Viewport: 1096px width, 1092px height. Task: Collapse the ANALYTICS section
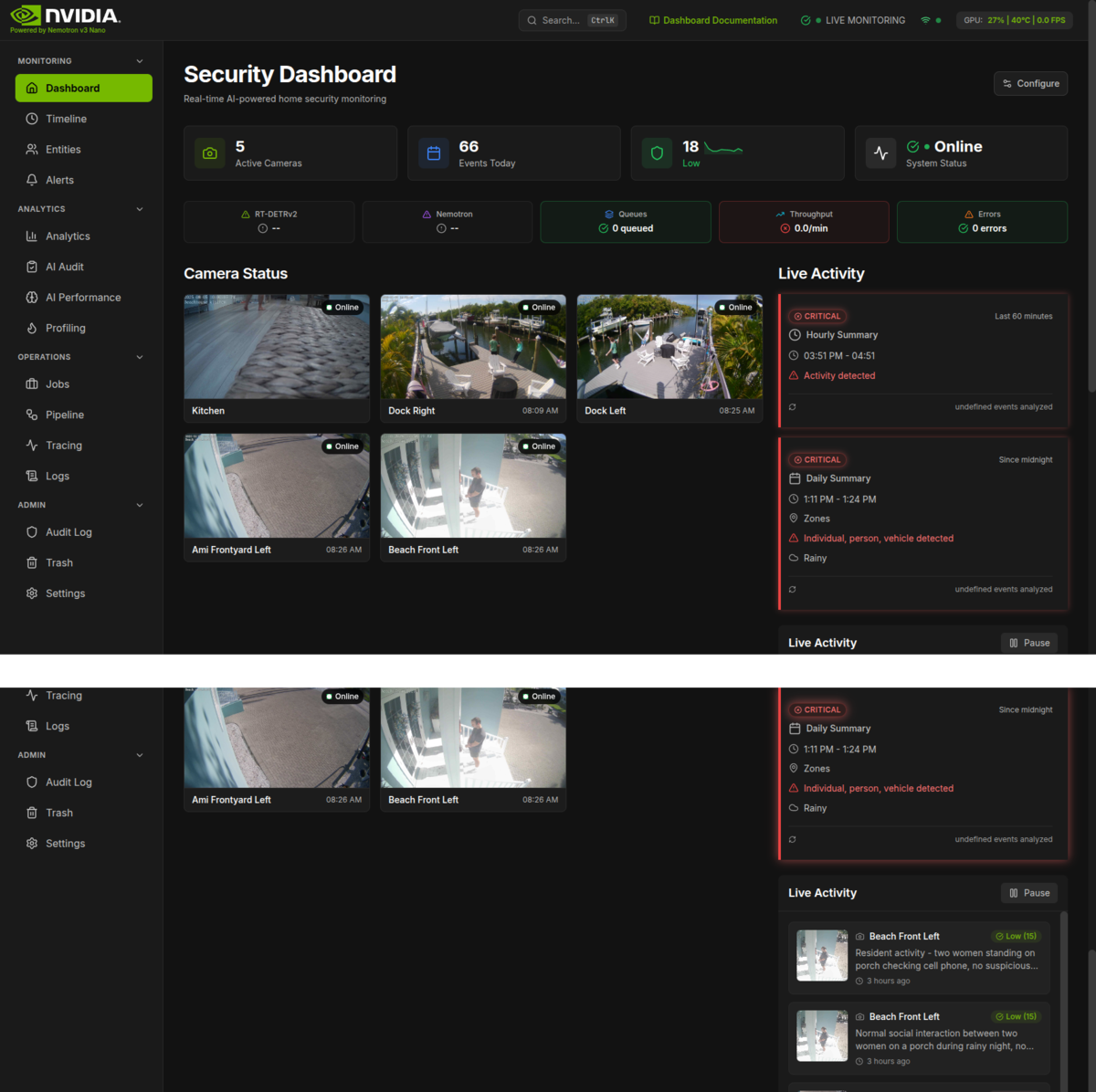(139, 208)
